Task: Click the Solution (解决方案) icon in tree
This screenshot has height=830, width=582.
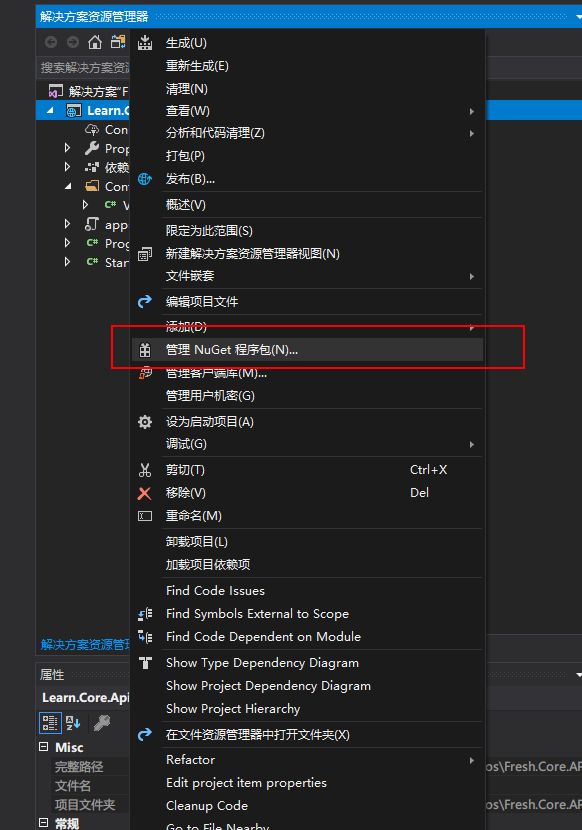Action: pyautogui.click(x=56, y=91)
